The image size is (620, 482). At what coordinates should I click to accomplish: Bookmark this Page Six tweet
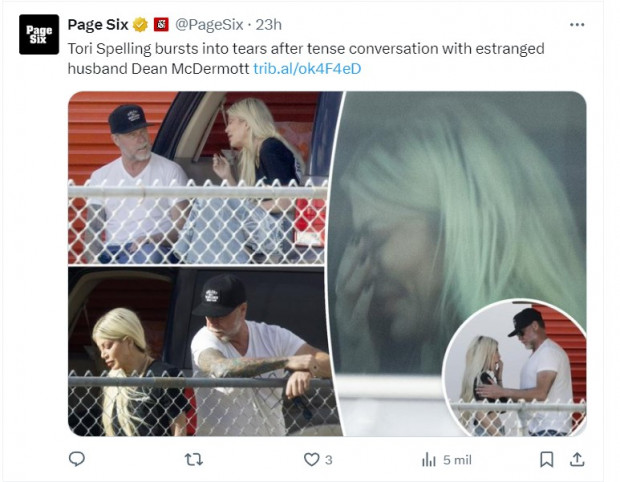(x=546, y=459)
